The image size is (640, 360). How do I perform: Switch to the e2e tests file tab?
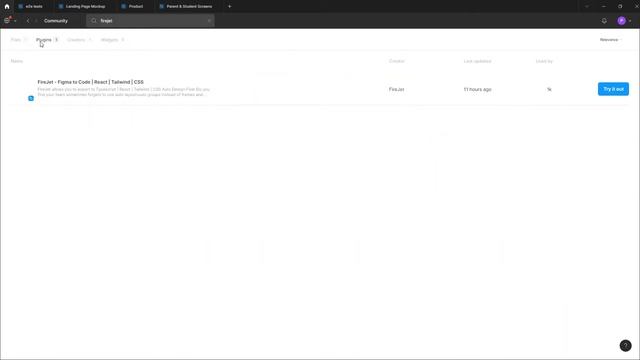pos(31,7)
